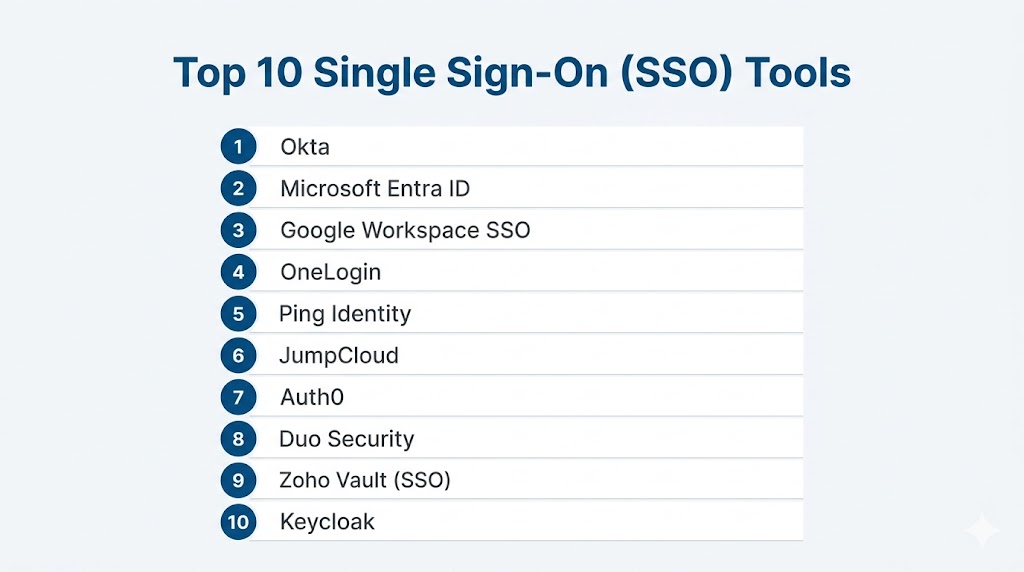Click the Duo Security item
The height and width of the screenshot is (572, 1024).
tap(346, 439)
